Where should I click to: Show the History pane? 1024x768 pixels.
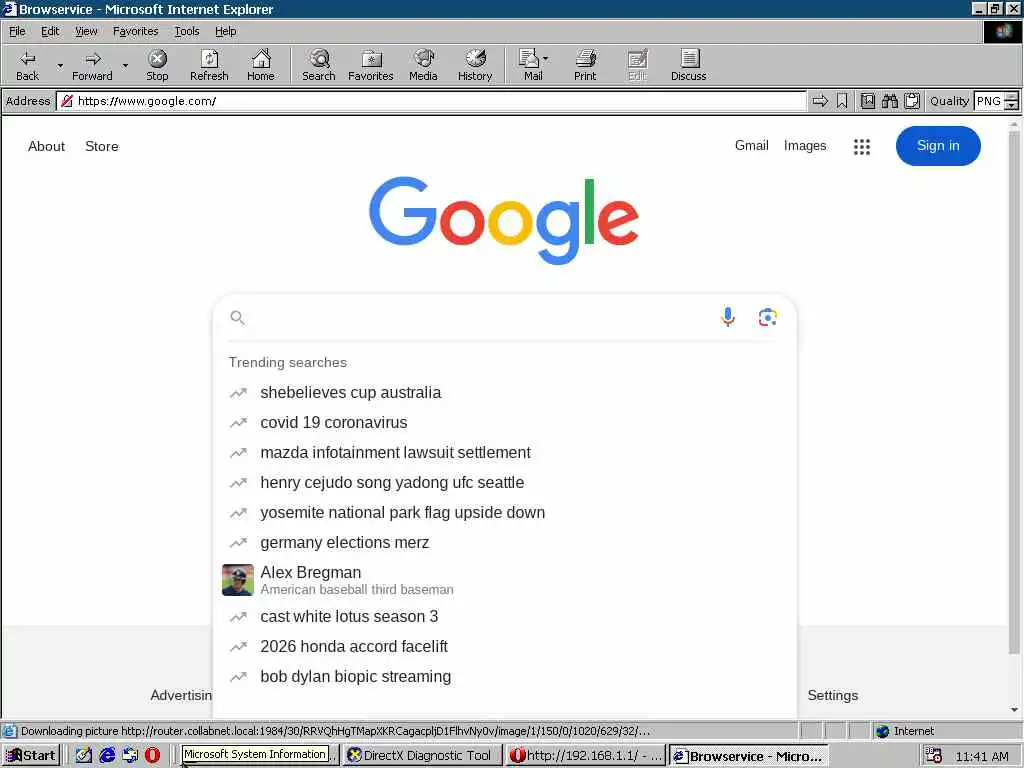point(475,65)
